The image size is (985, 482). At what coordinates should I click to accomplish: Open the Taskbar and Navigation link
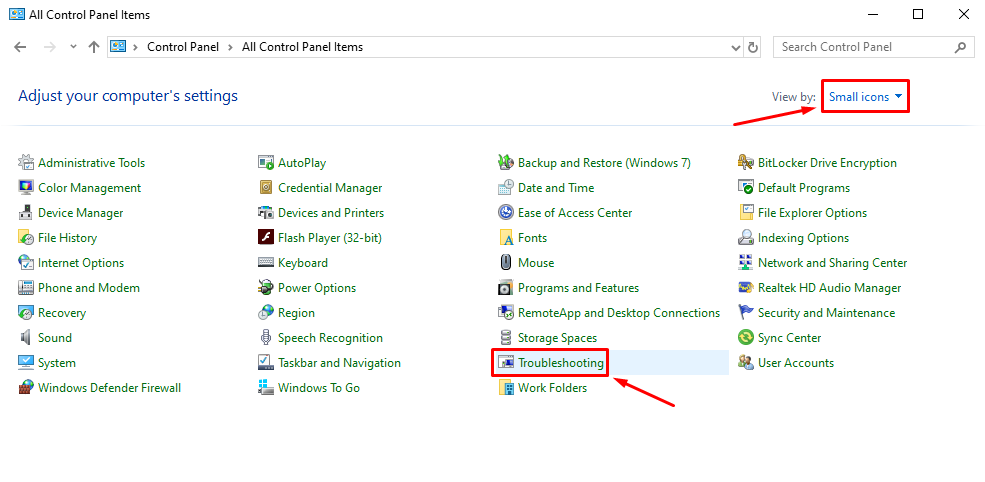pos(339,363)
